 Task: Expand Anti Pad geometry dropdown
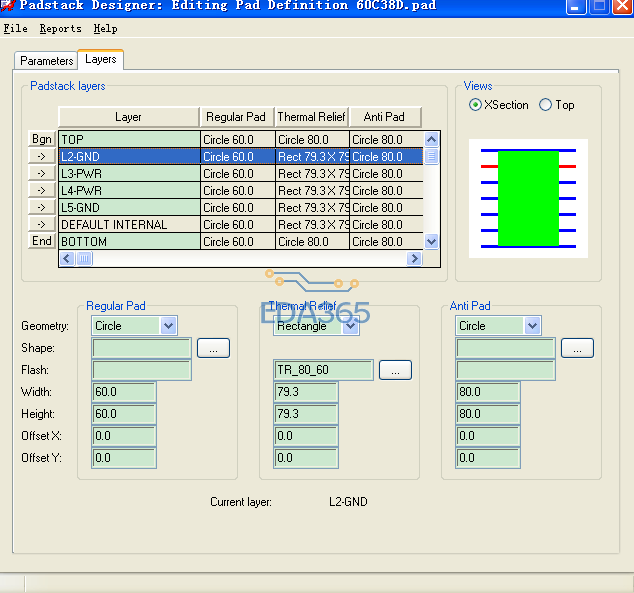coord(532,326)
